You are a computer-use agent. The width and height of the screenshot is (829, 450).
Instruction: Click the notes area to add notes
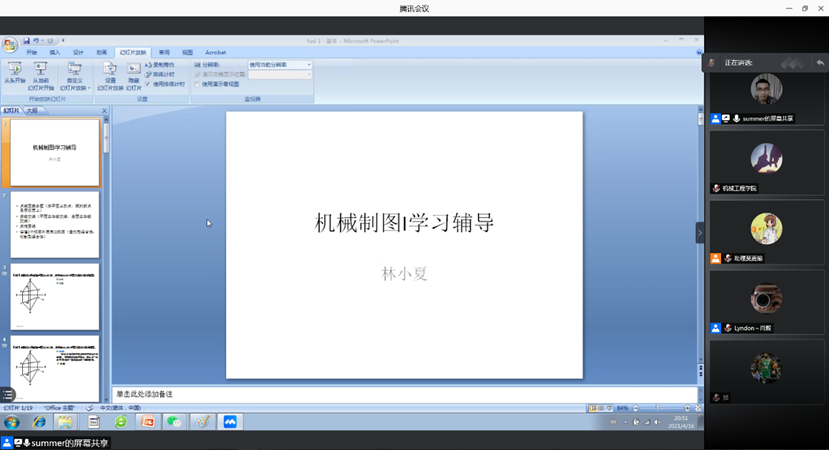400,394
